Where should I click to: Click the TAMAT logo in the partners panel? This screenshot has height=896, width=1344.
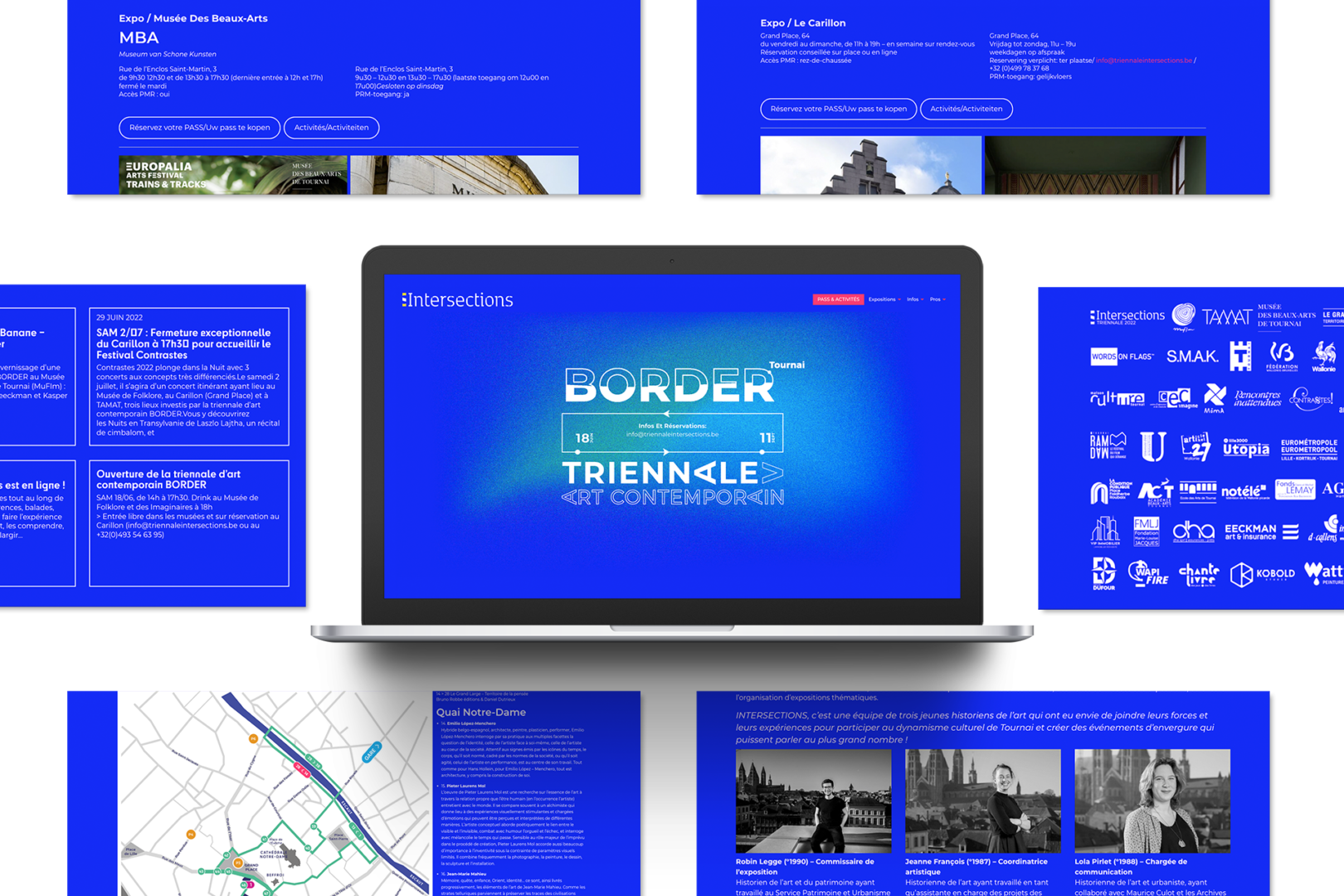1227,317
